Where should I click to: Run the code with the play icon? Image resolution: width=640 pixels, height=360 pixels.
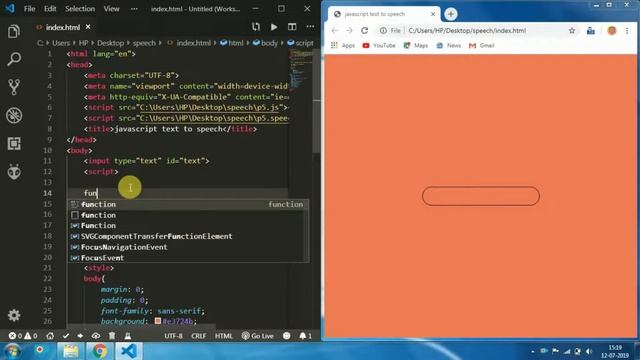point(274,27)
